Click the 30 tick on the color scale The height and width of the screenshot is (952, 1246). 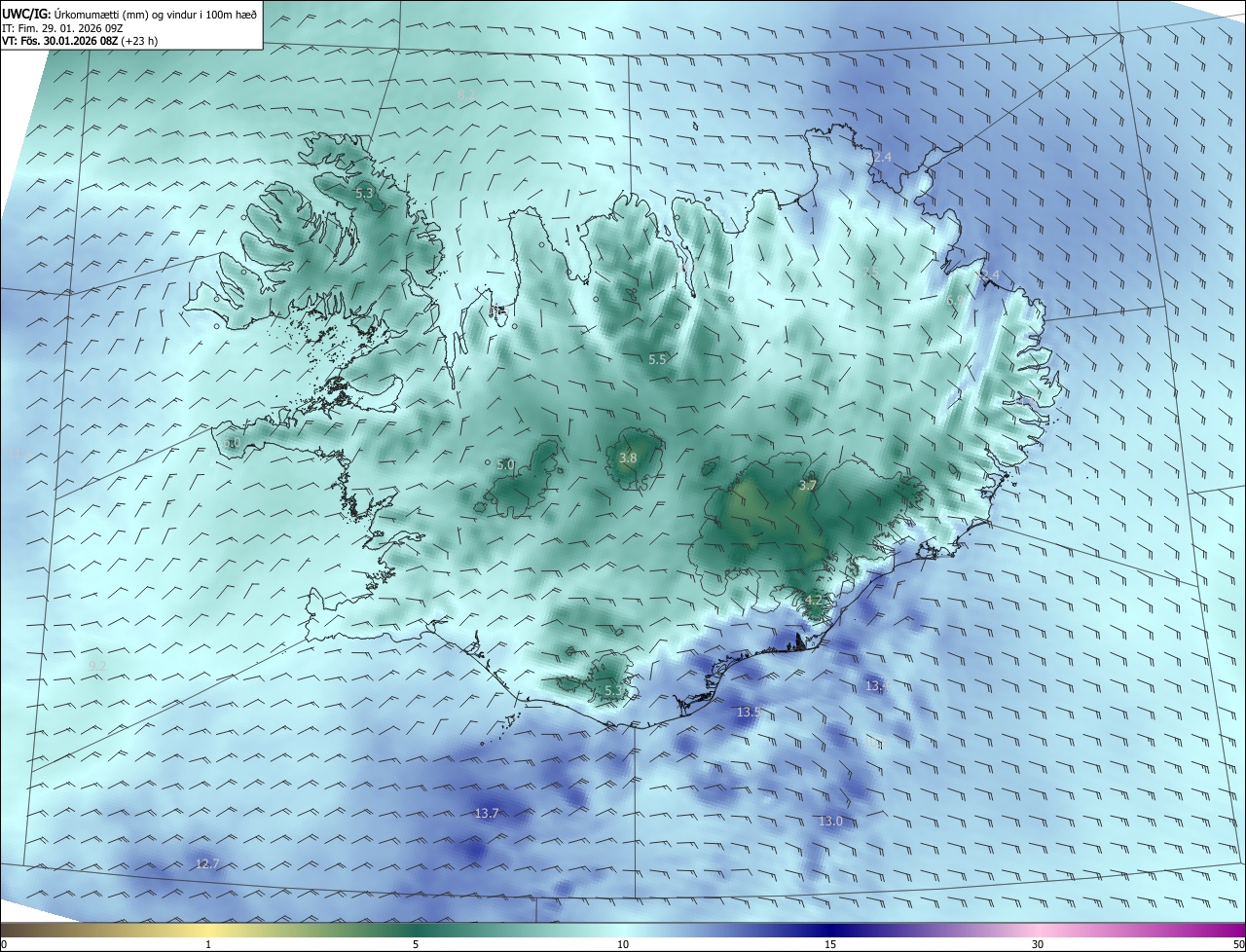point(1038,944)
